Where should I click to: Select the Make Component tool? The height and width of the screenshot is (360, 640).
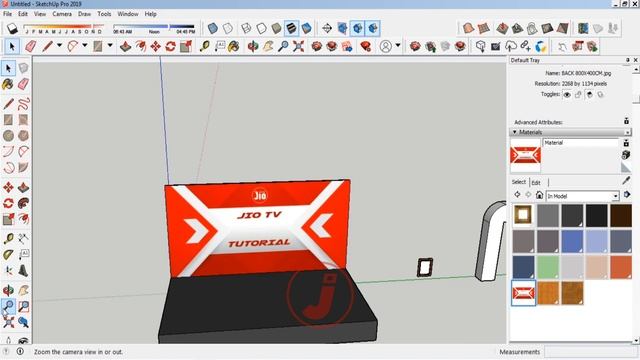point(23,68)
